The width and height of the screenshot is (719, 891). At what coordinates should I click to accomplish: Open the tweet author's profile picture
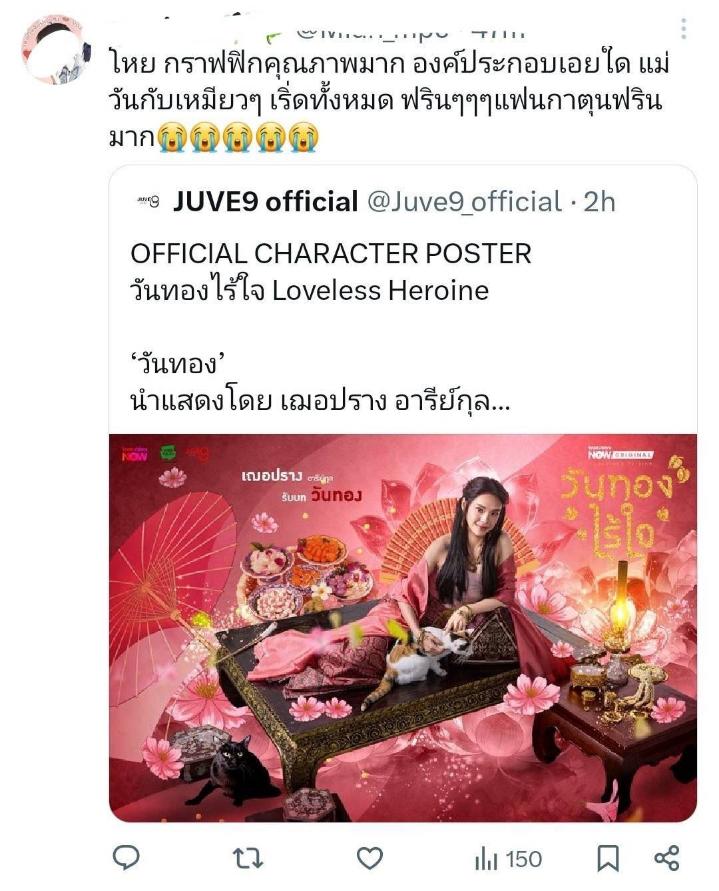(55, 50)
